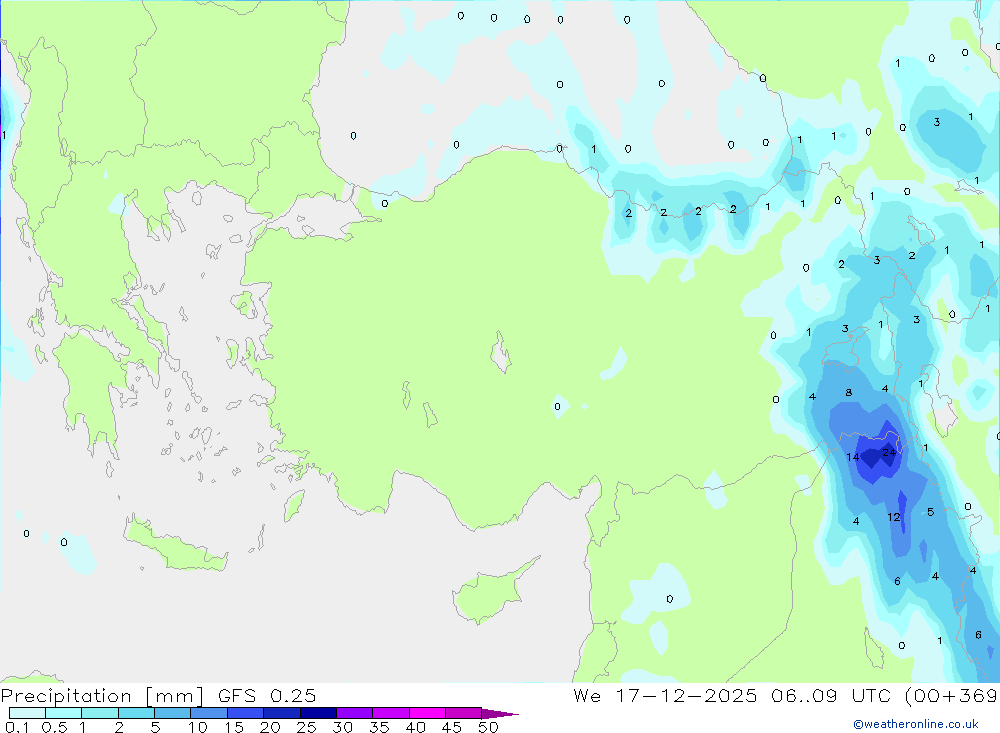
Task: Click the legend label '25'
Action: 306,727
